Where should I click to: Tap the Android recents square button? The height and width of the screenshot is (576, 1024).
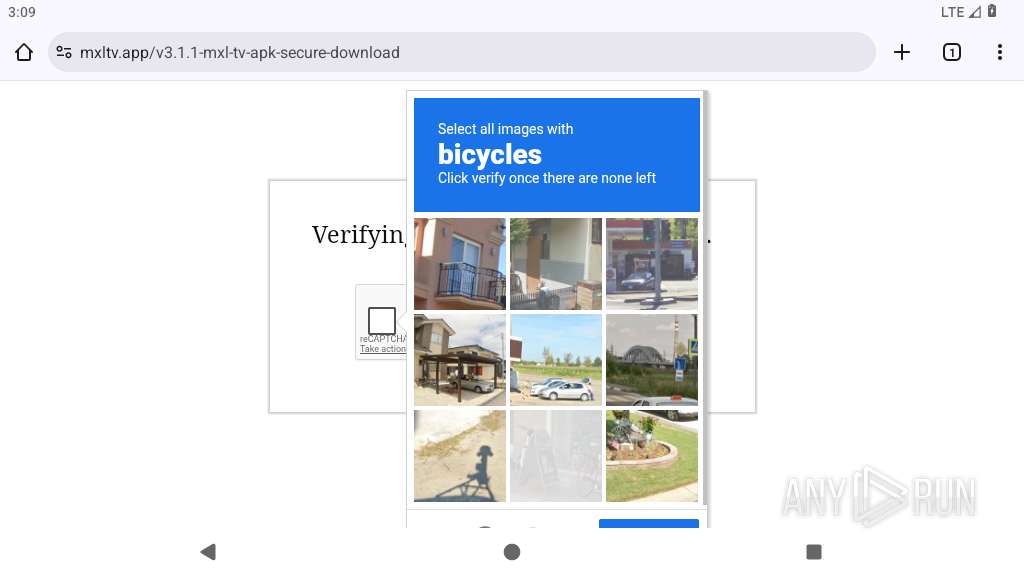click(x=814, y=552)
